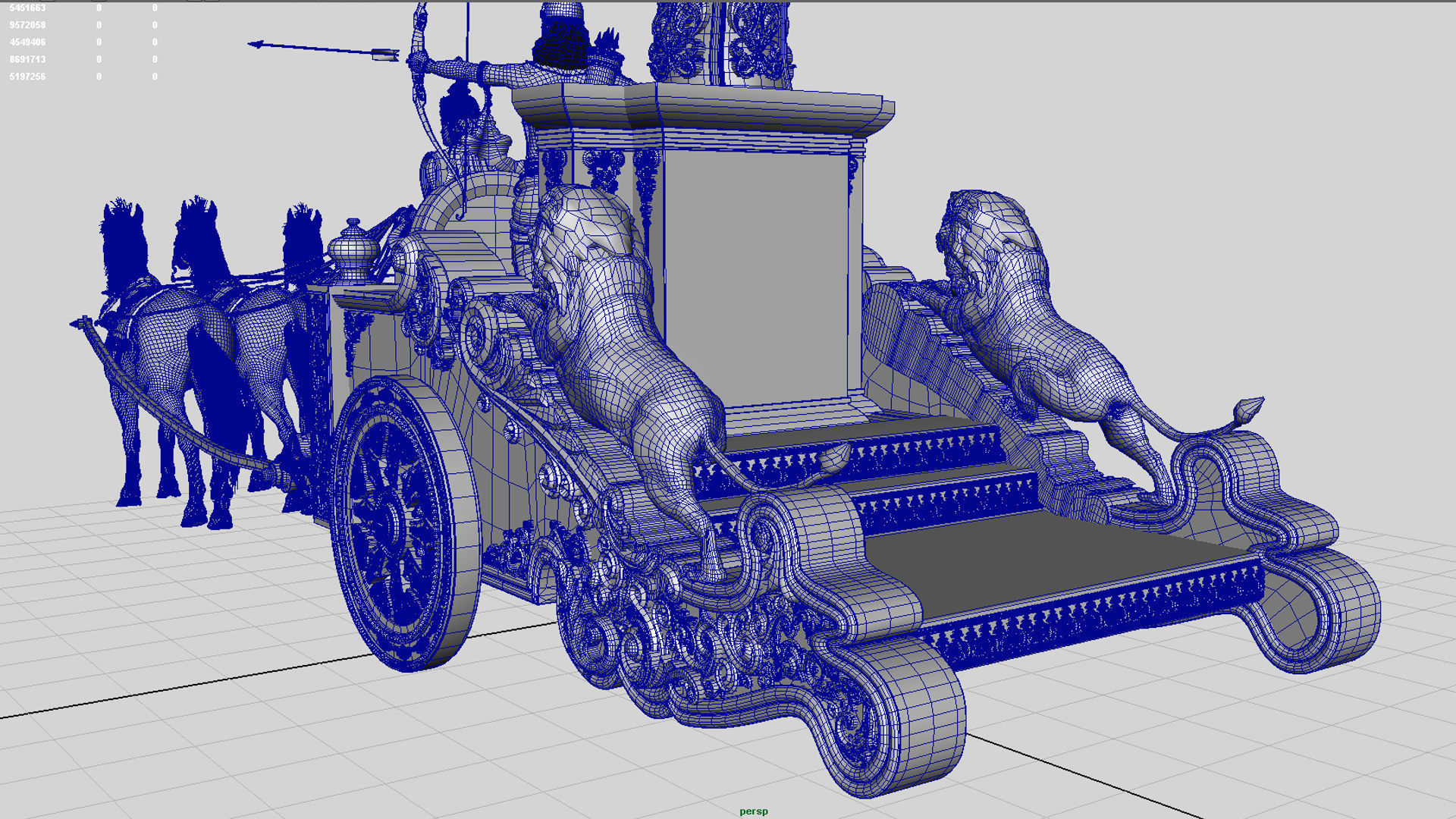Image resolution: width=1456 pixels, height=819 pixels.
Task: Click the 5197256 value in poly count HUD
Action: (x=27, y=77)
